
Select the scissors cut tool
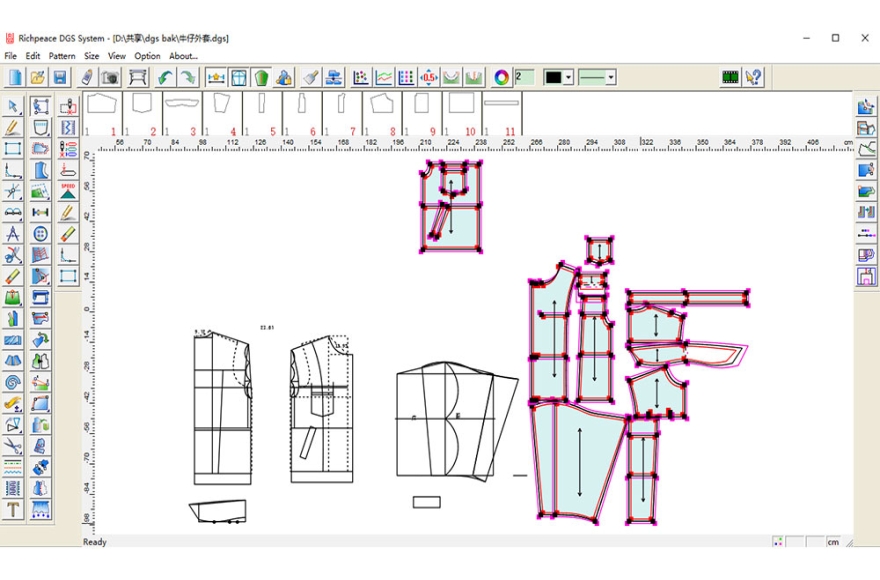13,255
